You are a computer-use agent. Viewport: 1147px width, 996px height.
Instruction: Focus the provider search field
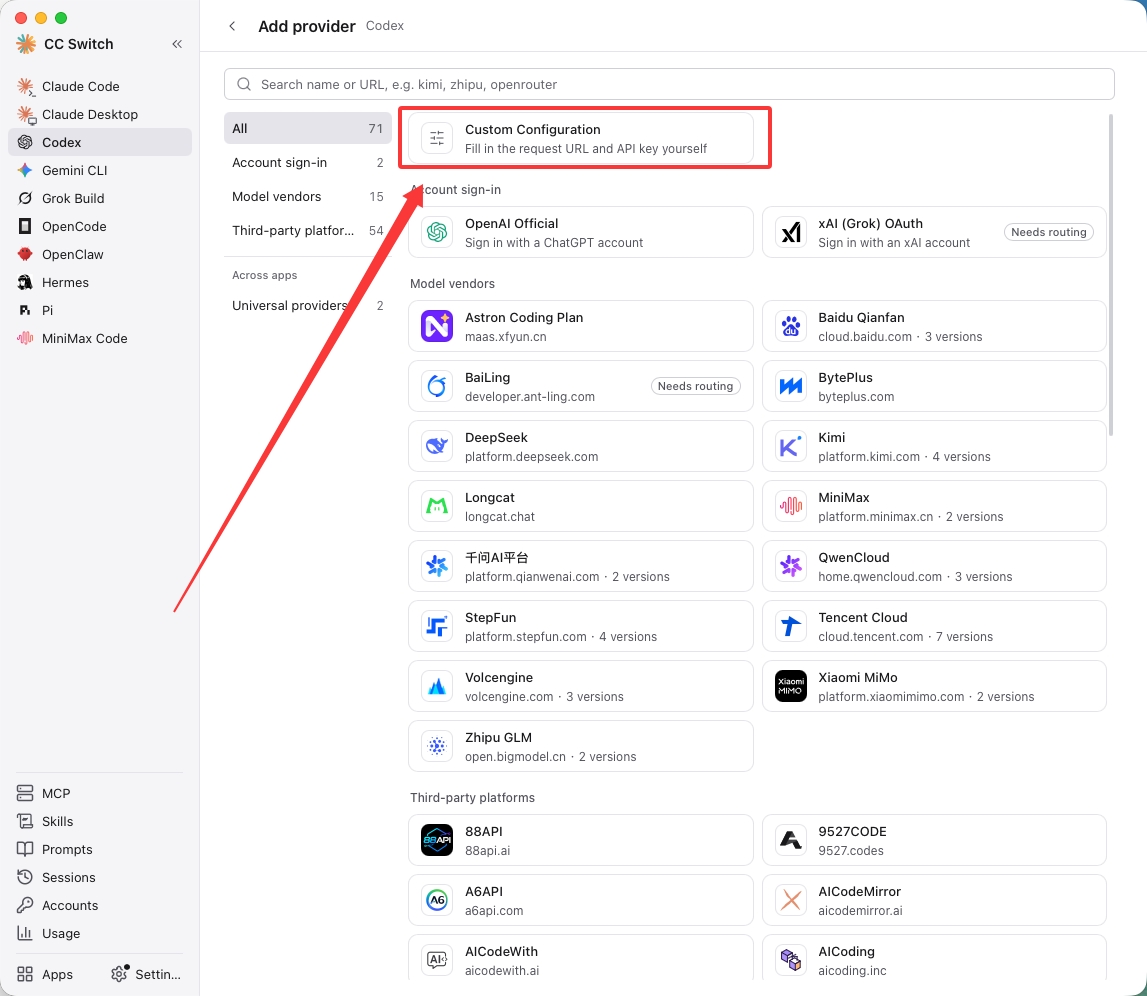(669, 84)
